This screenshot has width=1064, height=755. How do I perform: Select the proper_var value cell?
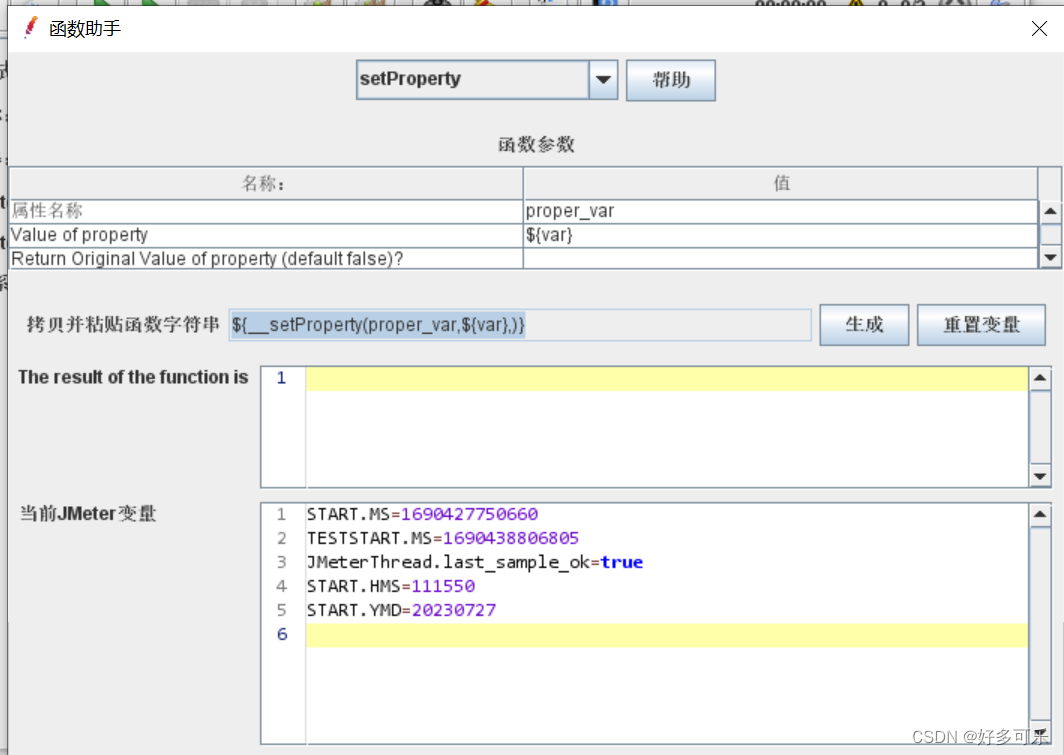point(780,211)
